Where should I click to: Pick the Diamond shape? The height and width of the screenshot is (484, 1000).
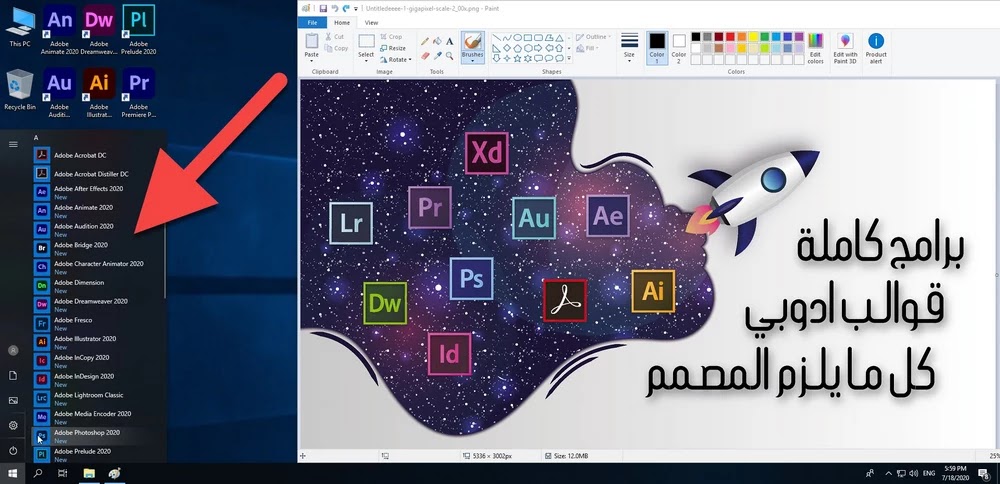point(507,48)
